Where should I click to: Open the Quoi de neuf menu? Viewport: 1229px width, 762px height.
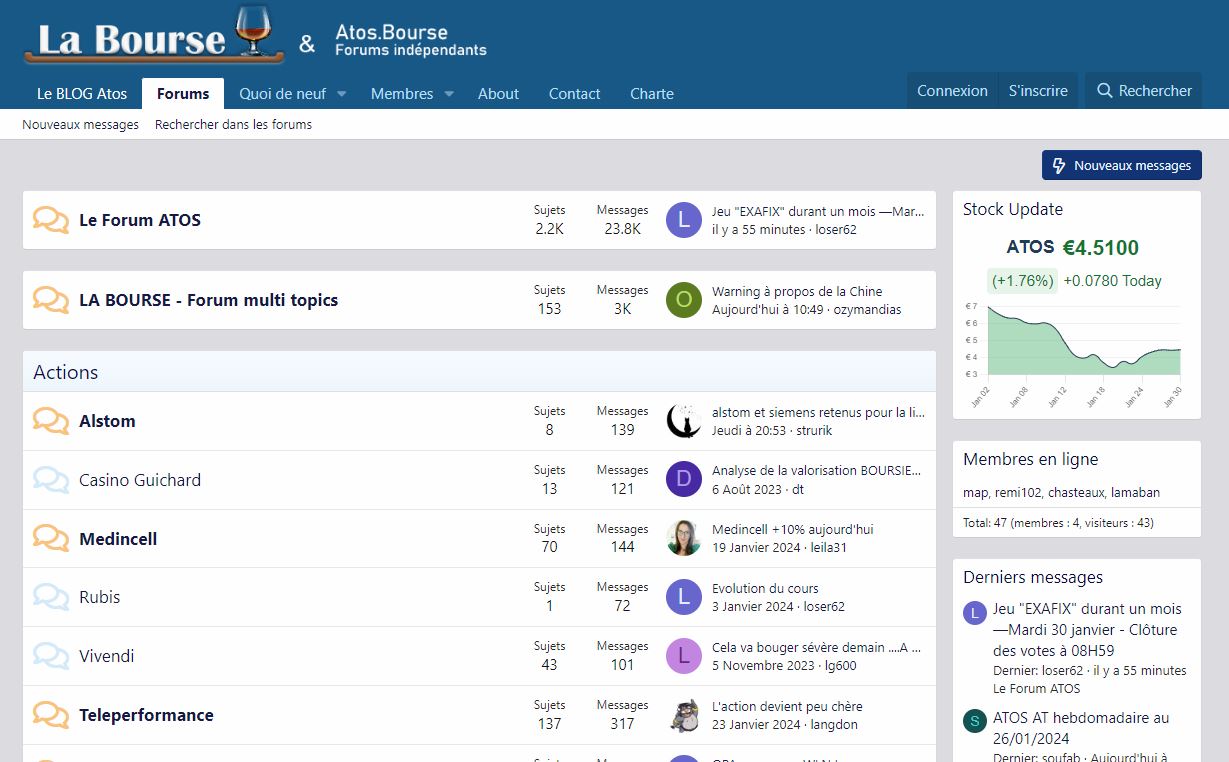(282, 94)
